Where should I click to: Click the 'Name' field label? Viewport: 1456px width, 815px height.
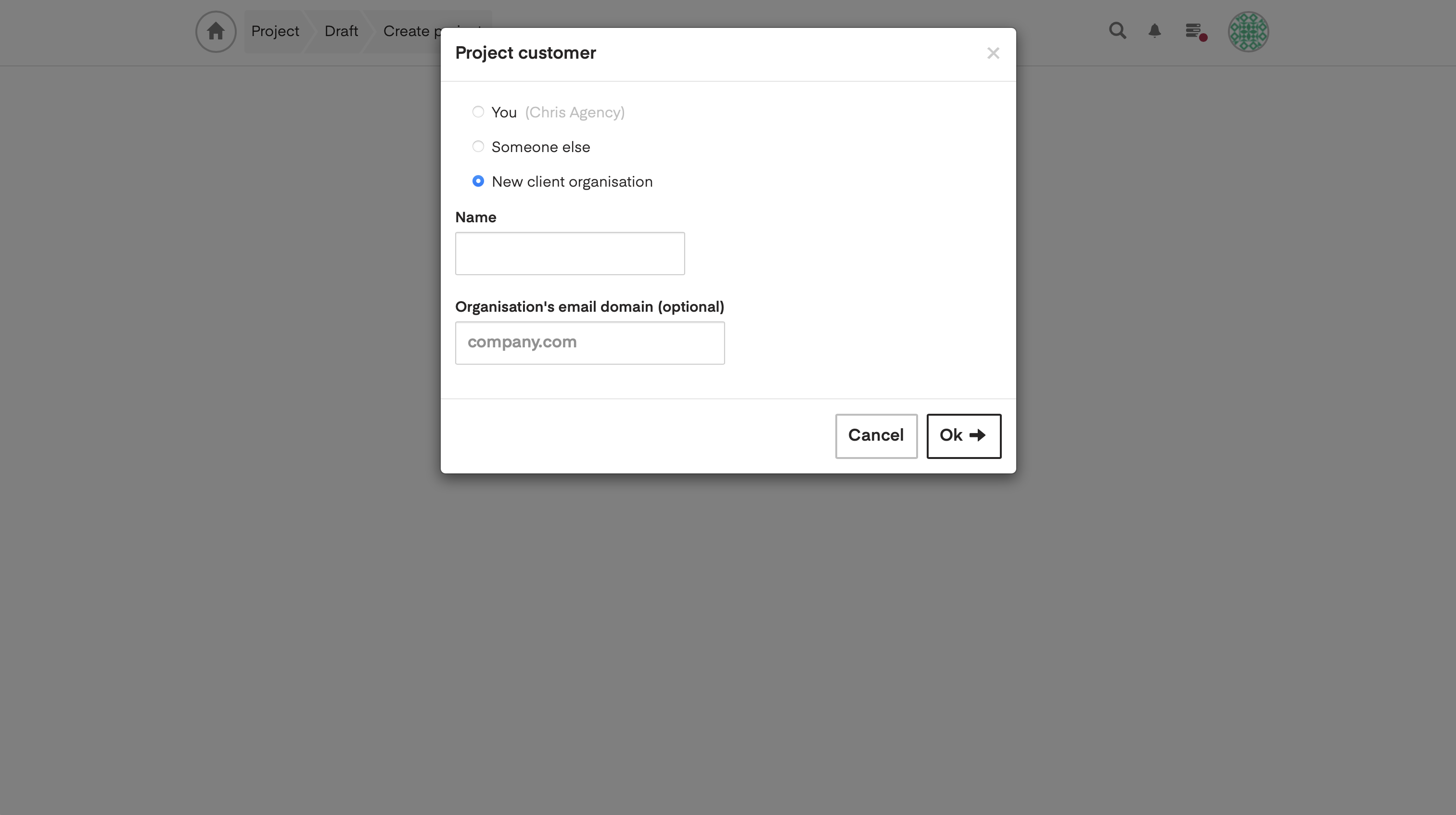pos(475,217)
